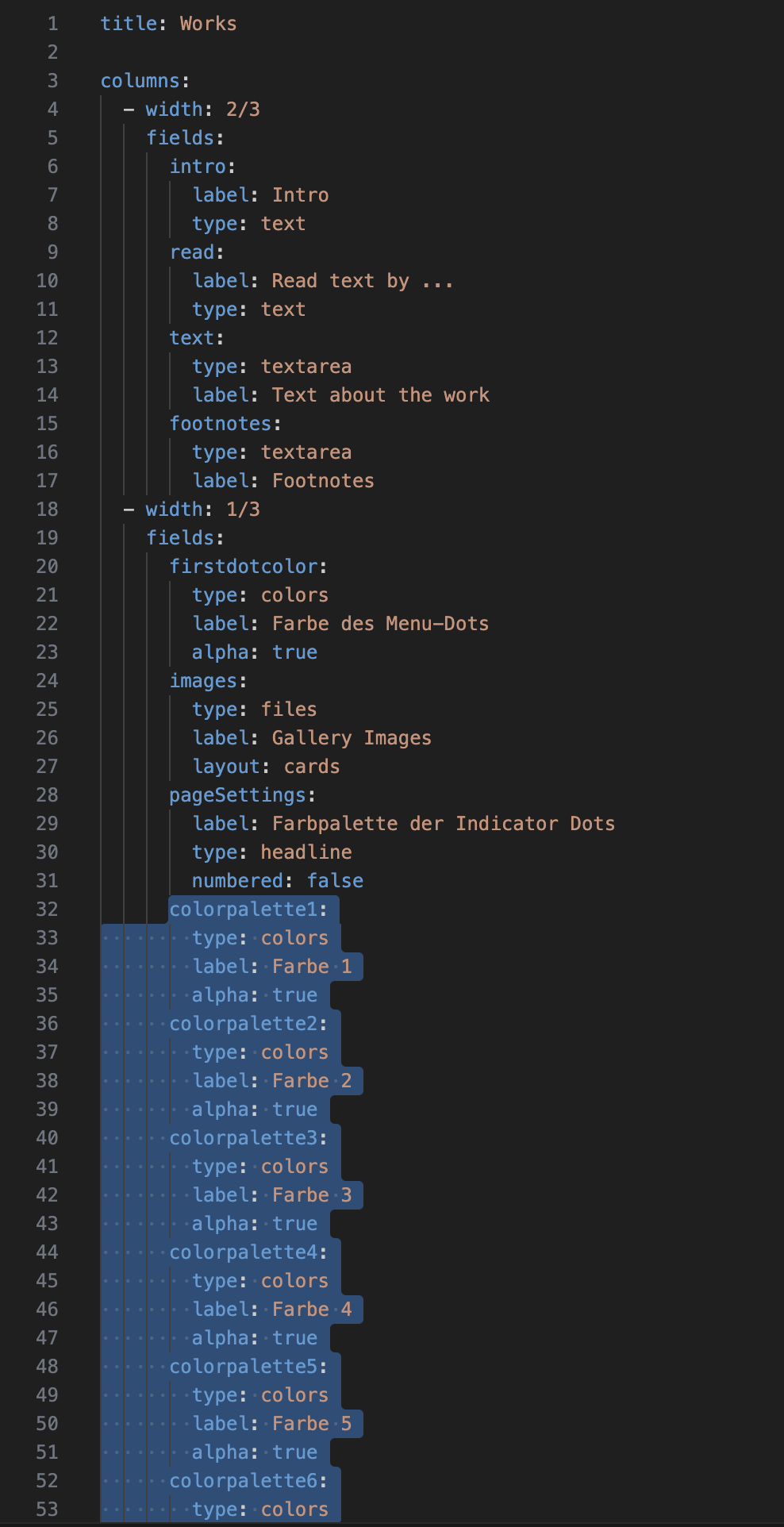
Task: Click the 'width: 1/3' value
Action: 243,510
